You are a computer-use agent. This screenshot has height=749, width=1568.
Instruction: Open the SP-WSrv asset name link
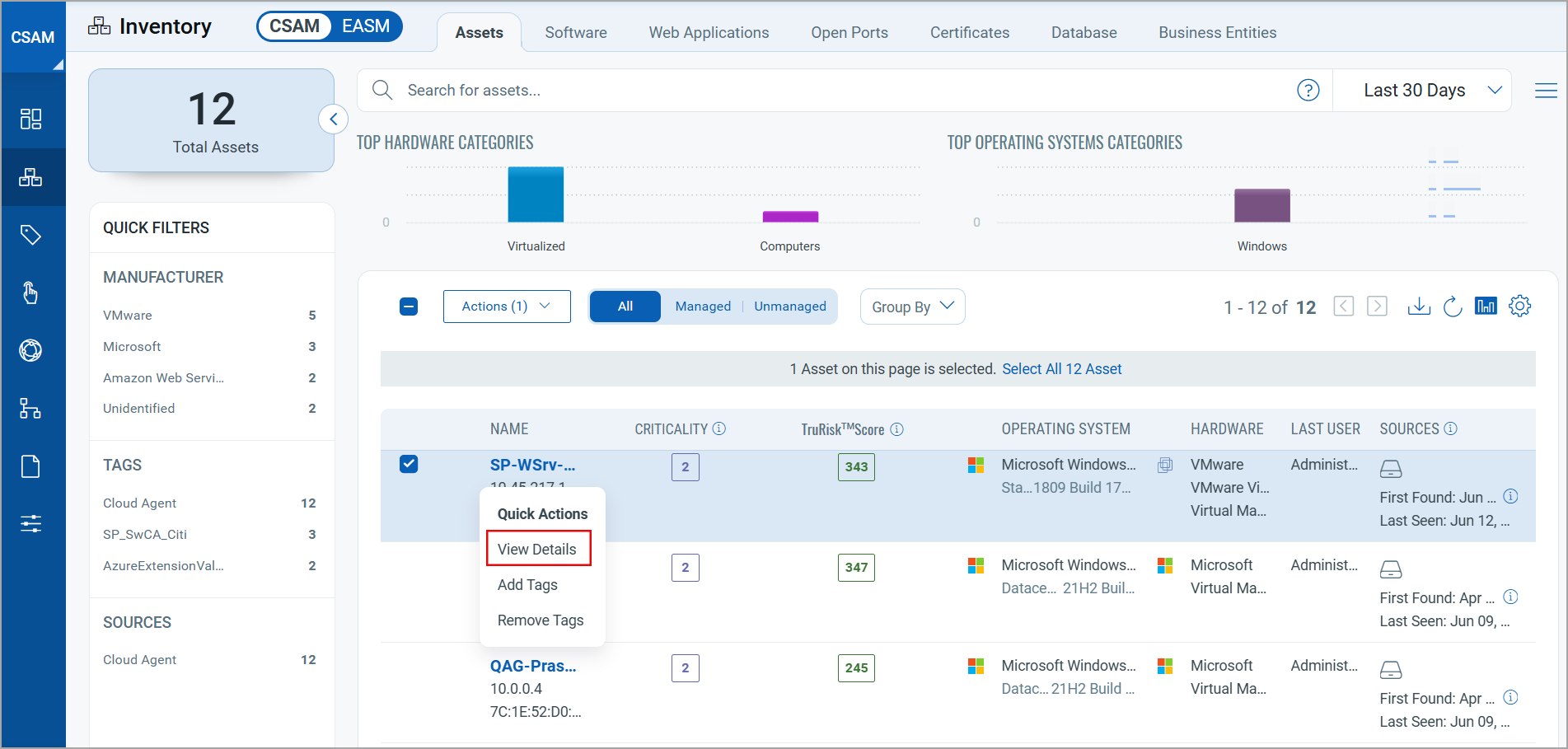[532, 465]
